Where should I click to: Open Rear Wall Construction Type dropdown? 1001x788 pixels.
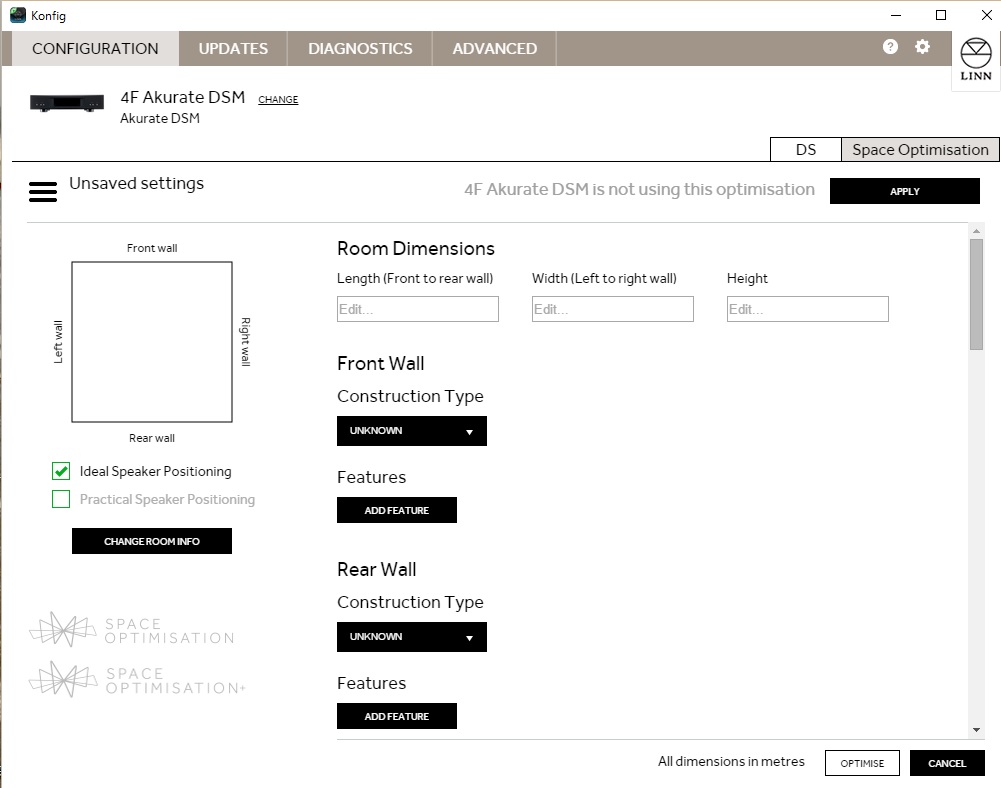tap(412, 637)
